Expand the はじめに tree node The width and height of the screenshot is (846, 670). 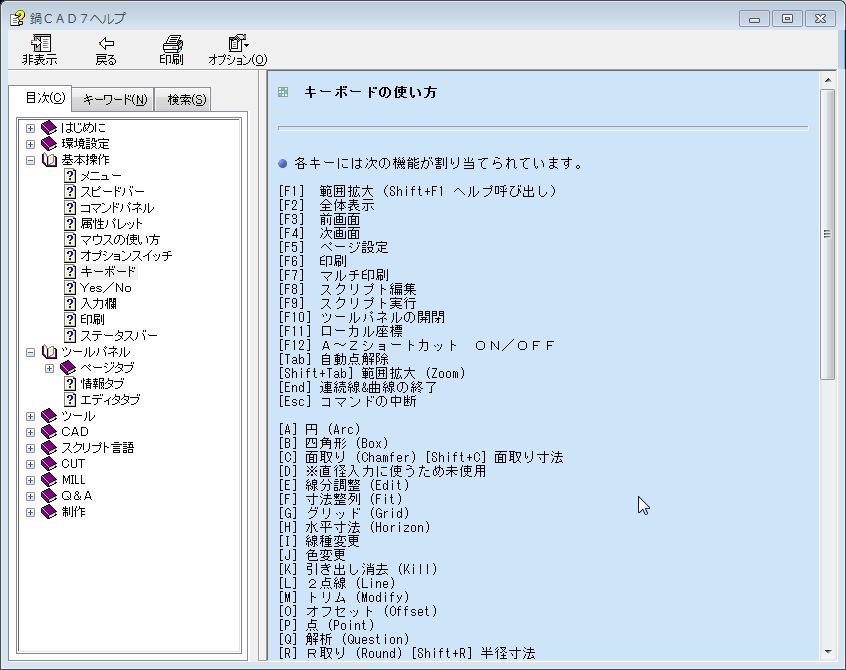pyautogui.click(x=30, y=128)
